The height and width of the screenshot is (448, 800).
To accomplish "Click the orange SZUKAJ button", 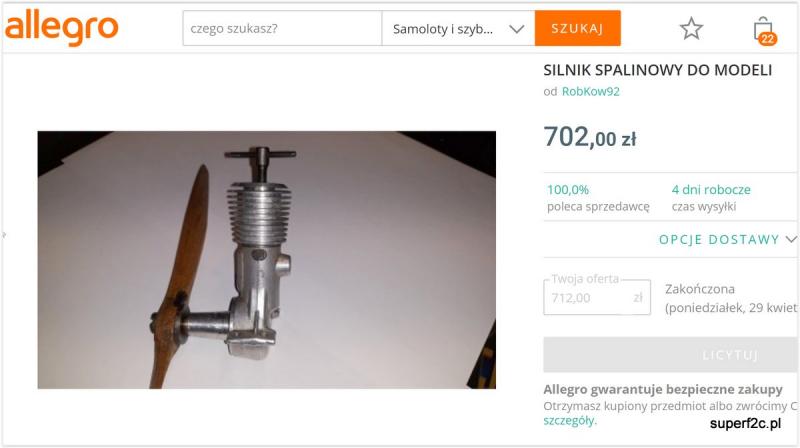I will 578,28.
